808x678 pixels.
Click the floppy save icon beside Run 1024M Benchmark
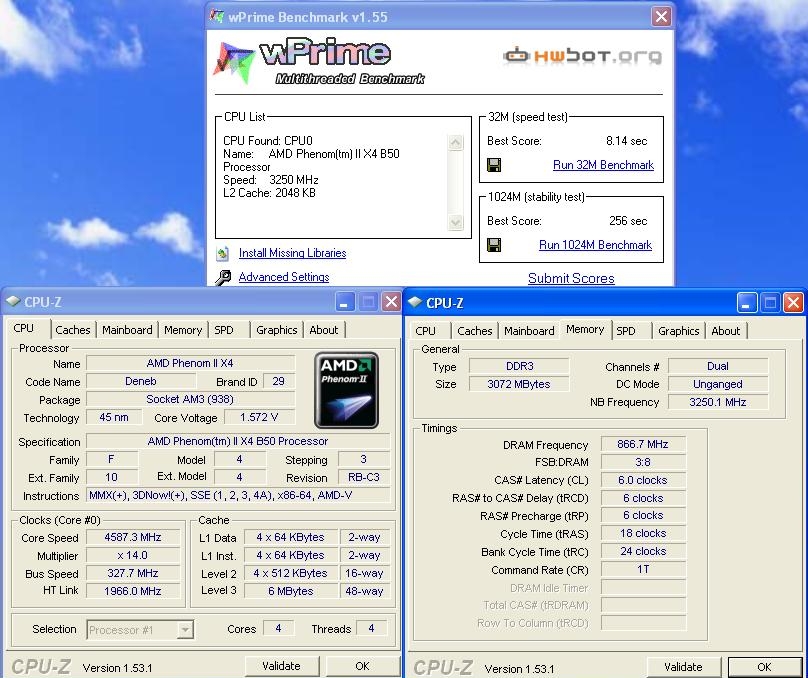coord(494,245)
